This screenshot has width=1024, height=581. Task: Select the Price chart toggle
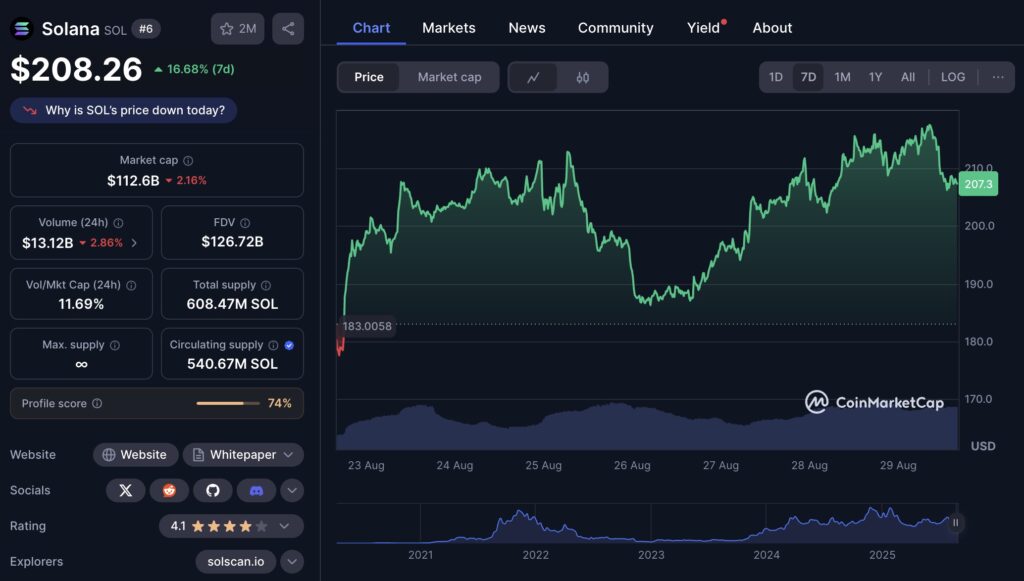coord(369,77)
